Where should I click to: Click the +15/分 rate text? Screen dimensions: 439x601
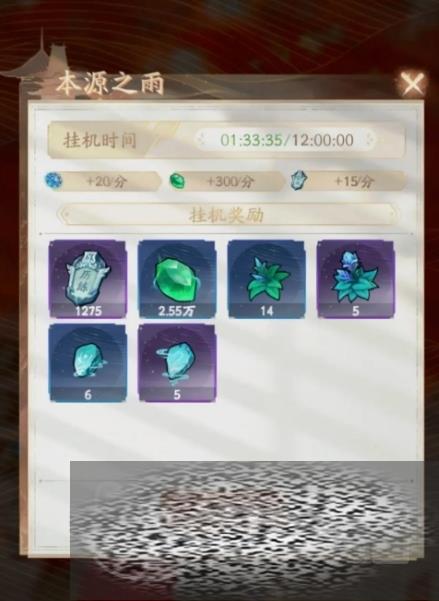tap(354, 181)
